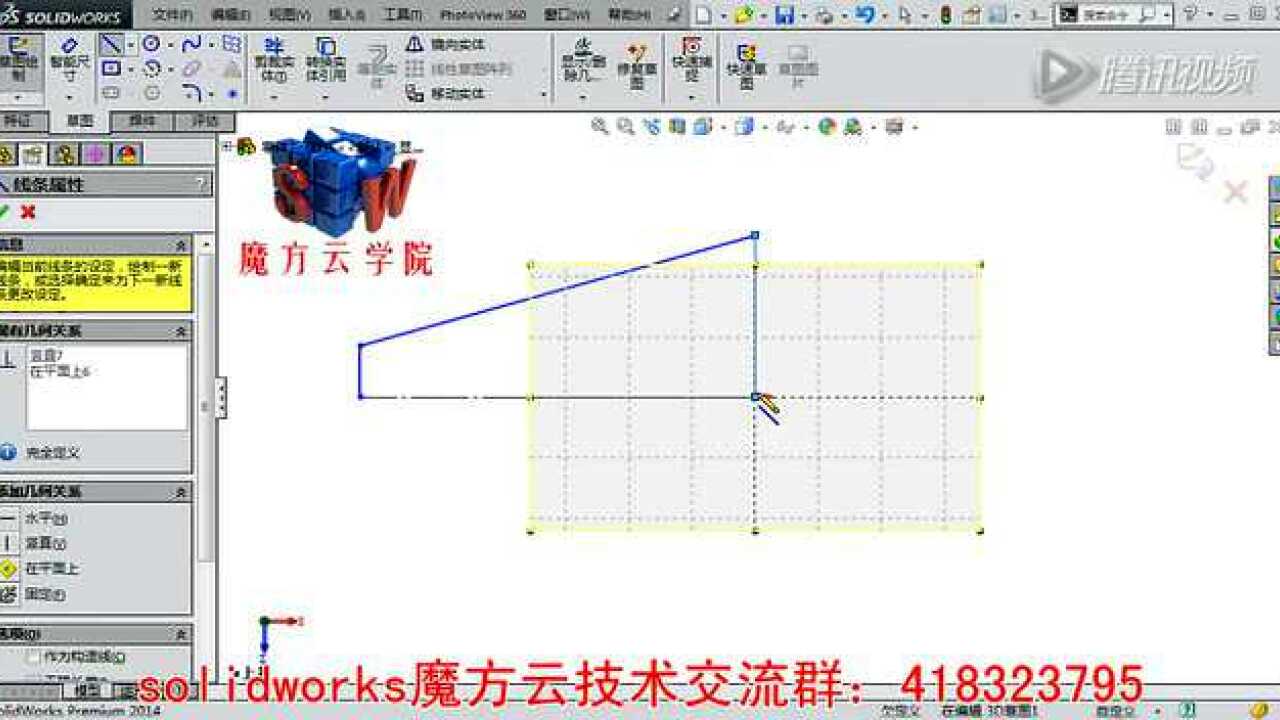Open the Edit menu
The image size is (1280, 720).
click(x=231, y=15)
